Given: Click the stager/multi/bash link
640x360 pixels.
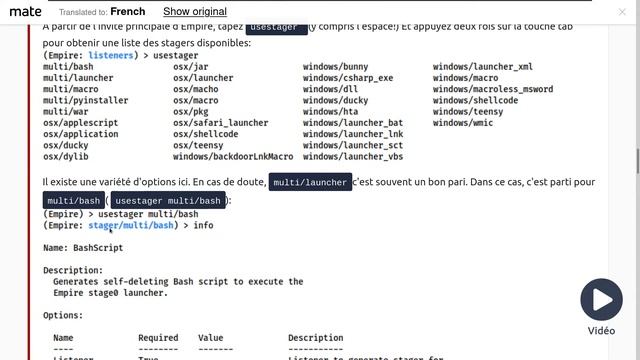Looking at the screenshot, I should pos(131,225).
